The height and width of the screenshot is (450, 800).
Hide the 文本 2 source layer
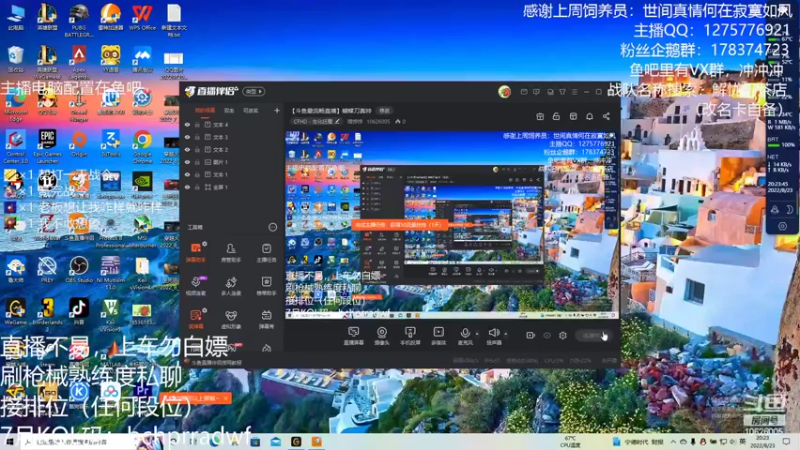click(x=187, y=149)
